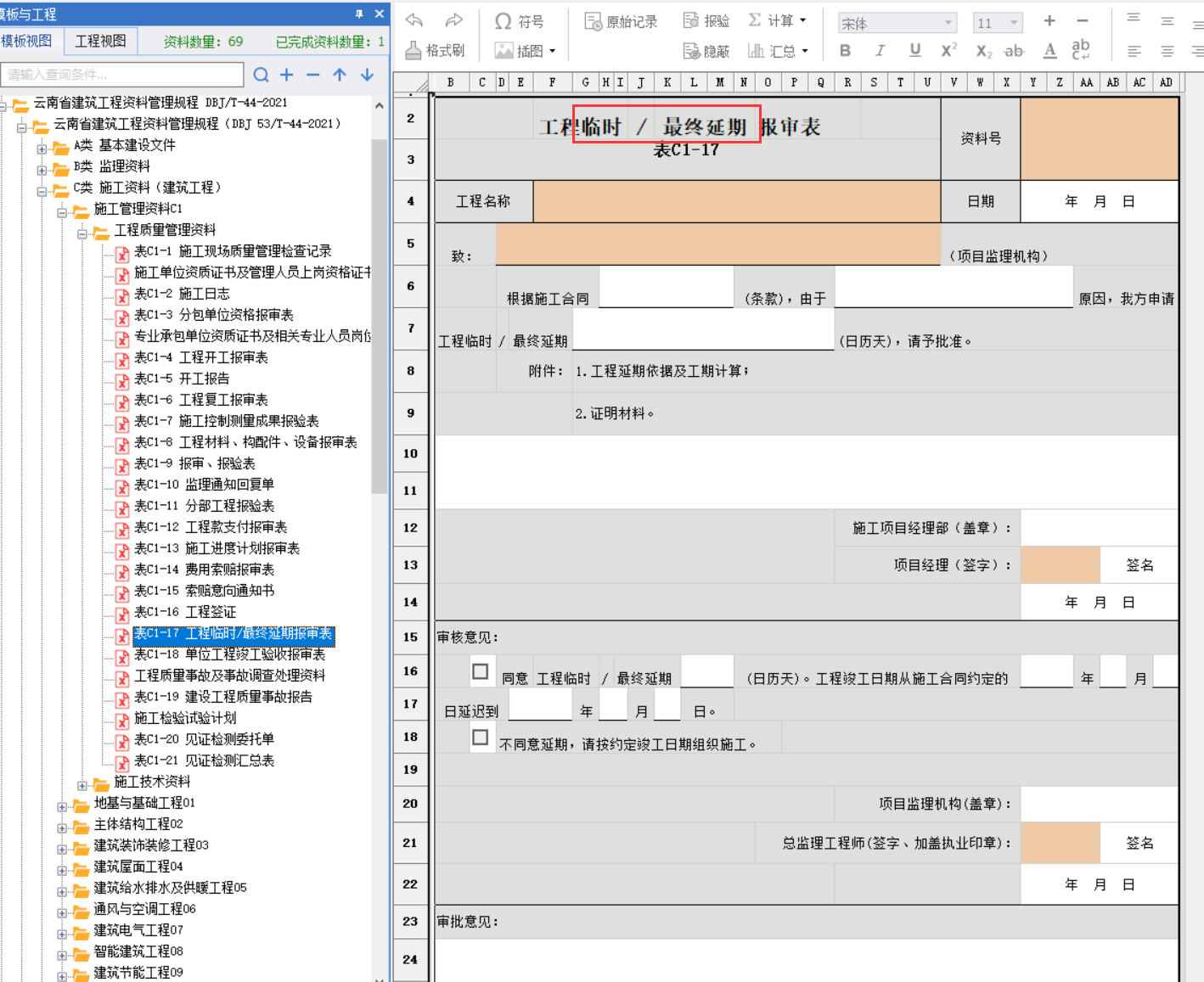Collapse the C类 施工资料 node
Viewport: 1204px width, 982px height.
[42, 192]
